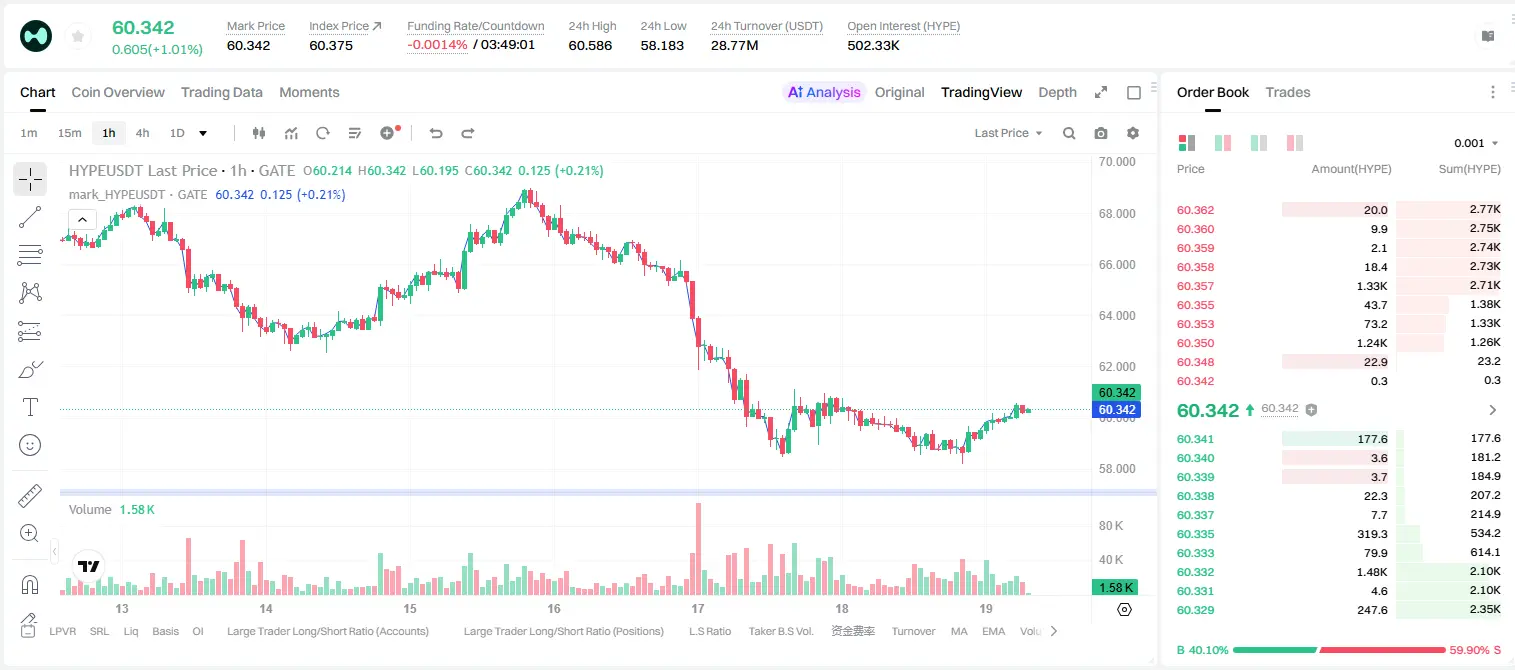Take a chart snapshot with camera icon

(1101, 133)
